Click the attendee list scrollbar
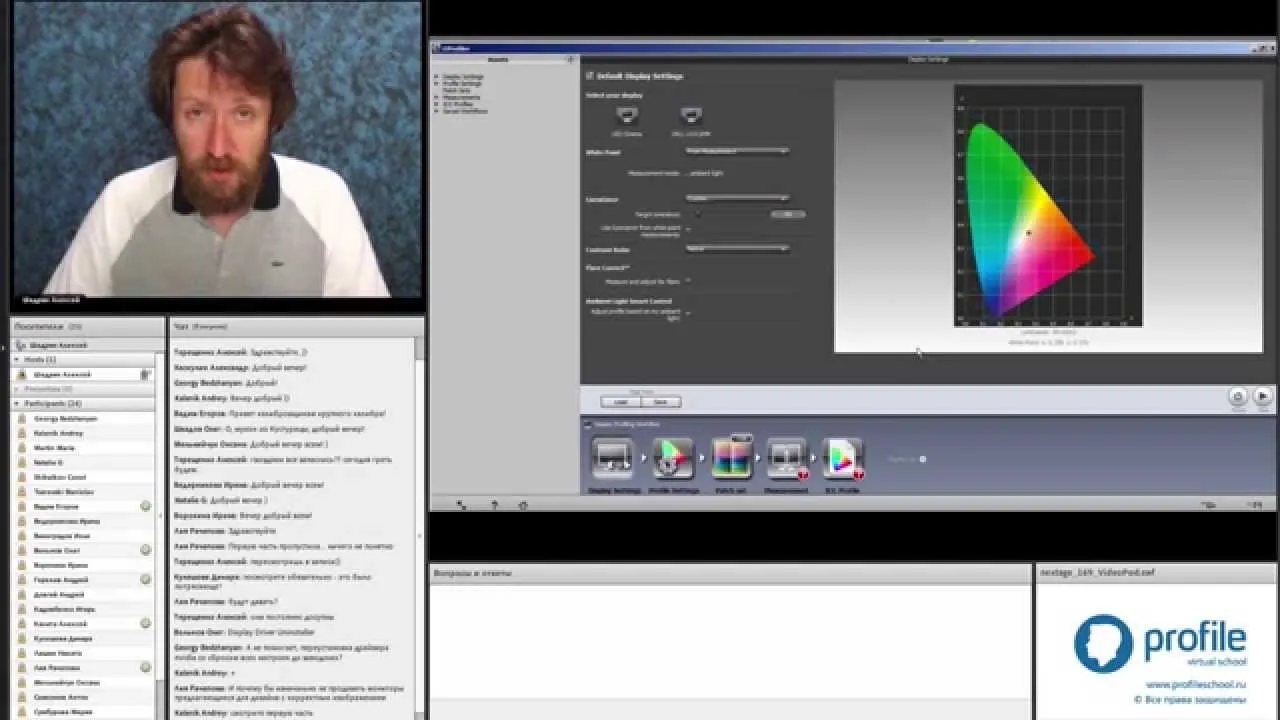Image resolution: width=1280 pixels, height=720 pixels. pos(160,535)
